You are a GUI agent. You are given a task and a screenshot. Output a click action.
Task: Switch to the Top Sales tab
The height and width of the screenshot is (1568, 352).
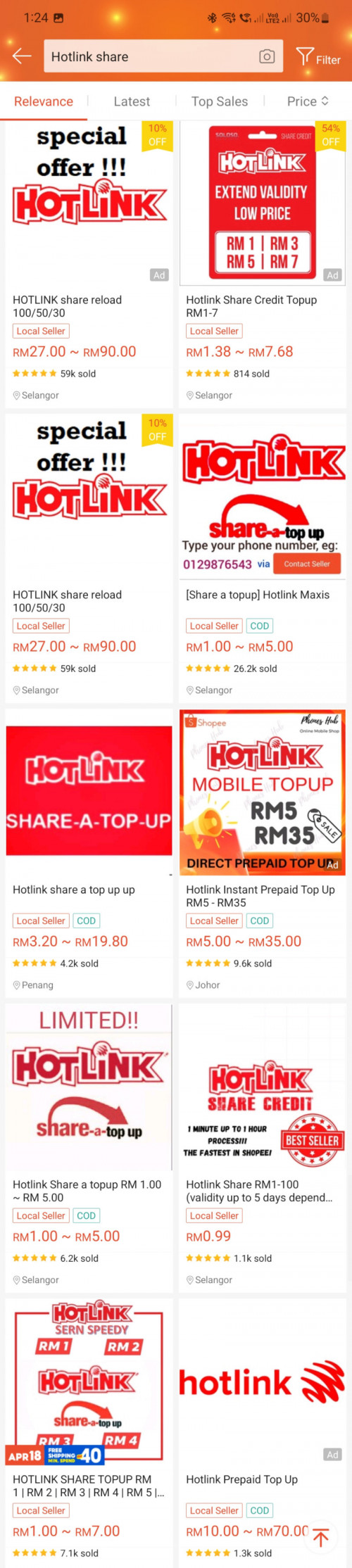click(220, 101)
